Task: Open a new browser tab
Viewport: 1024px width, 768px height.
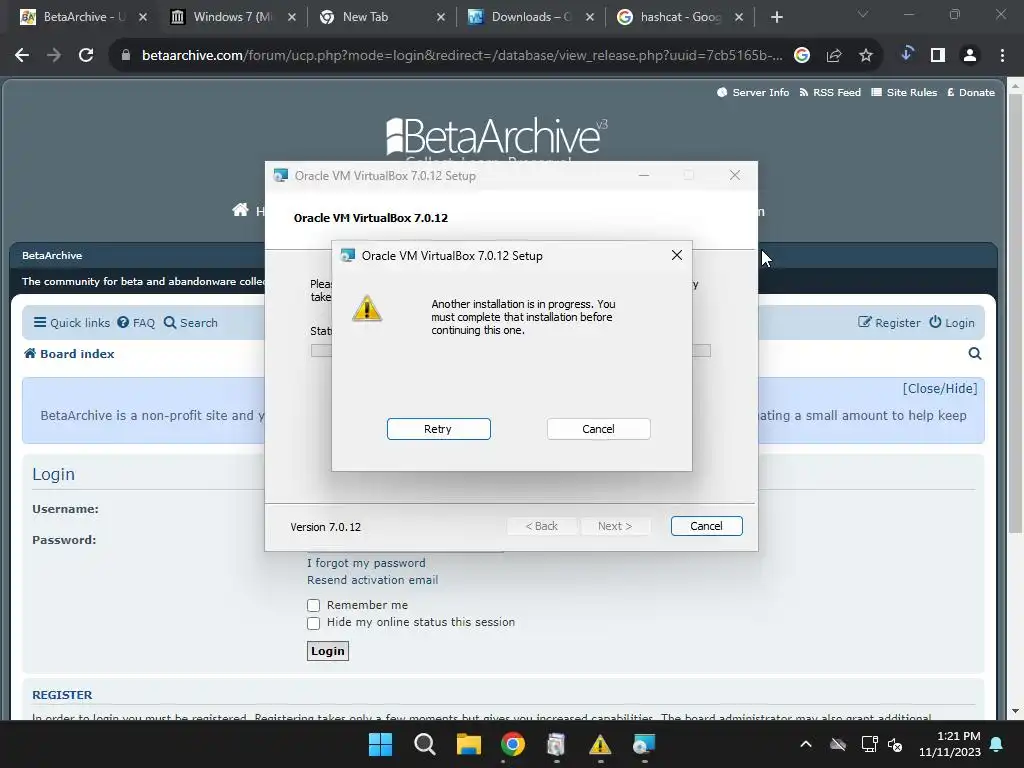Action: click(x=776, y=17)
